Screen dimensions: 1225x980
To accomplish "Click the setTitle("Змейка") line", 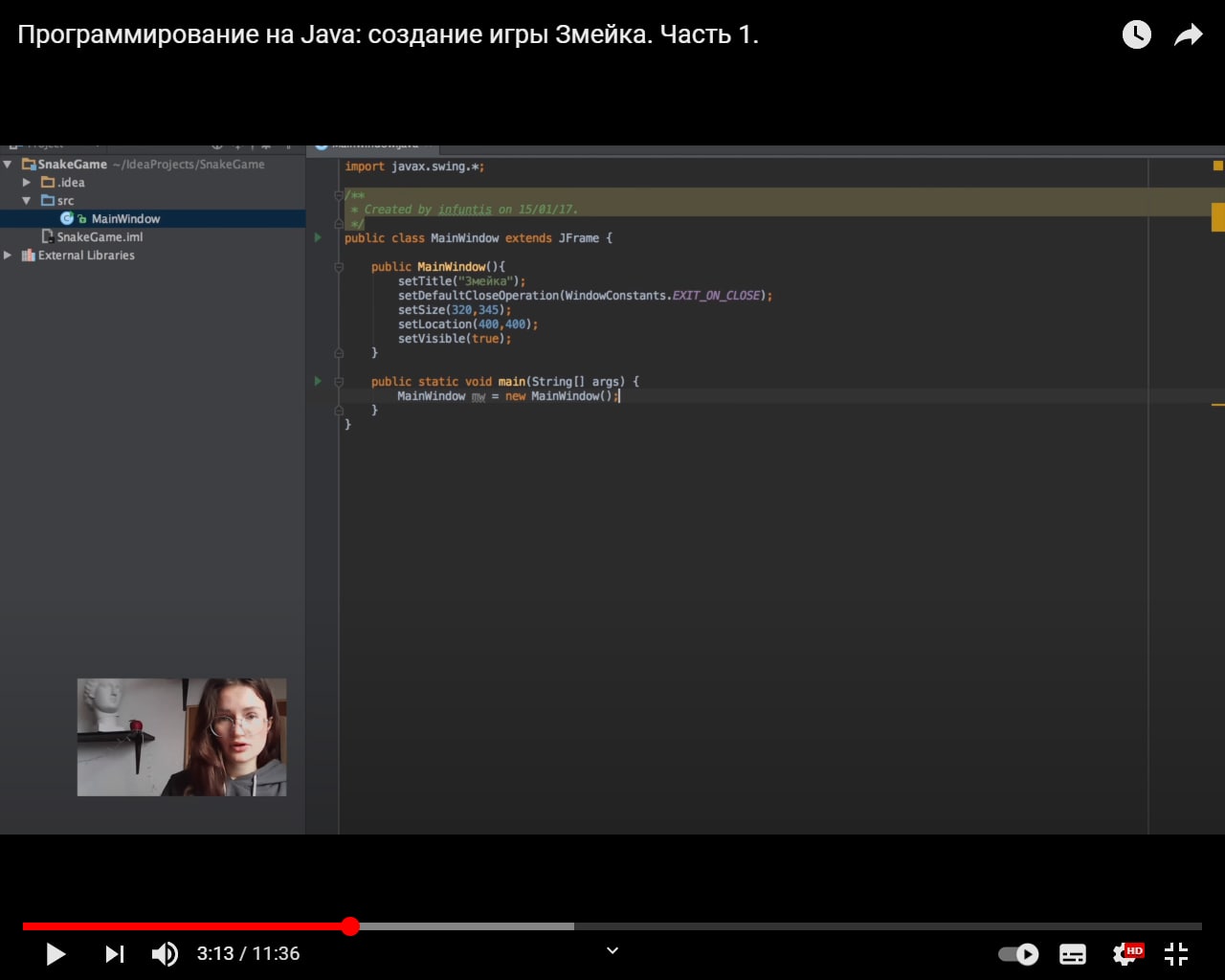I will coord(462,281).
